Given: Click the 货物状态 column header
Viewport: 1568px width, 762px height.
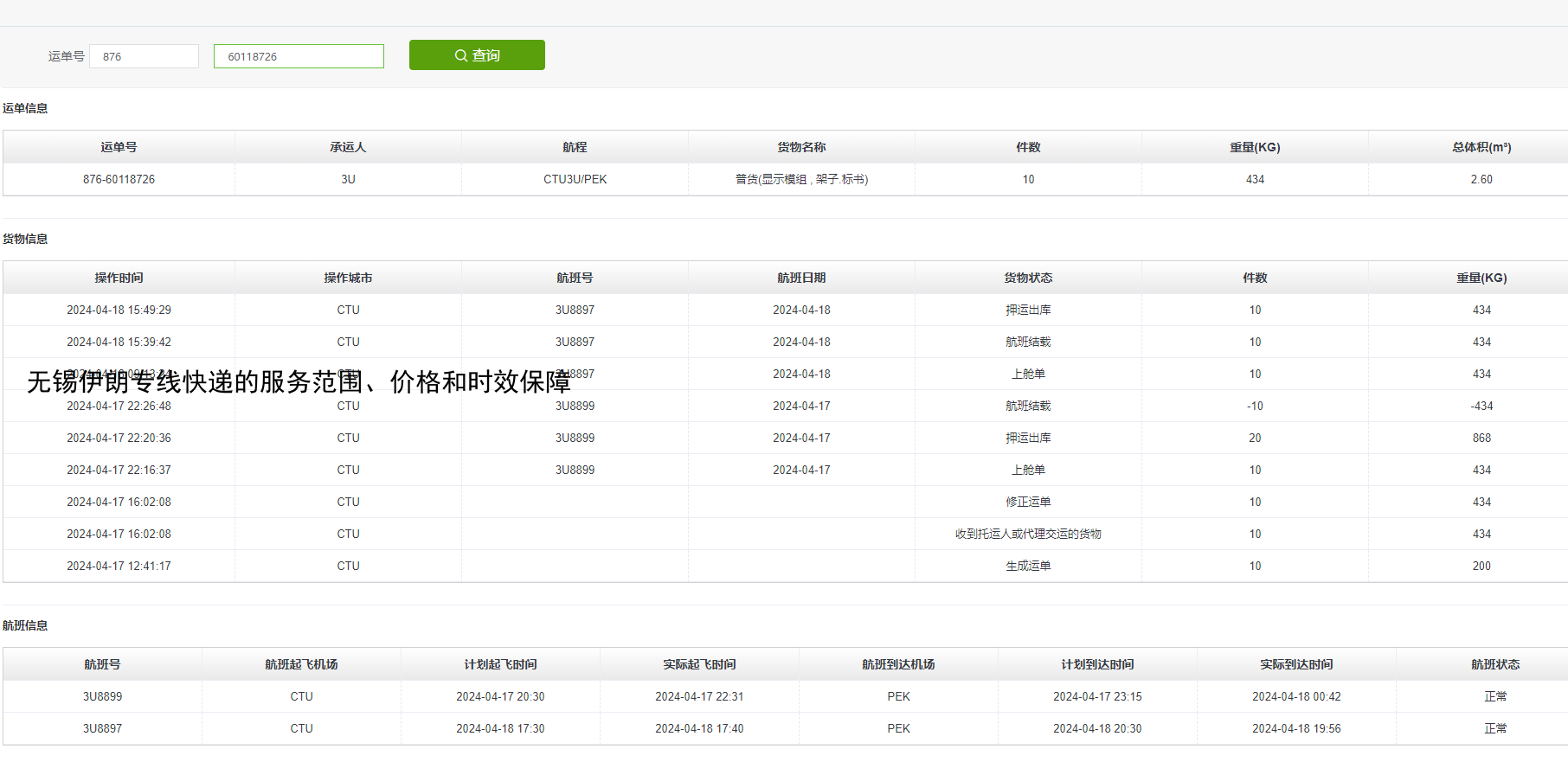Looking at the screenshot, I should pos(1028,278).
